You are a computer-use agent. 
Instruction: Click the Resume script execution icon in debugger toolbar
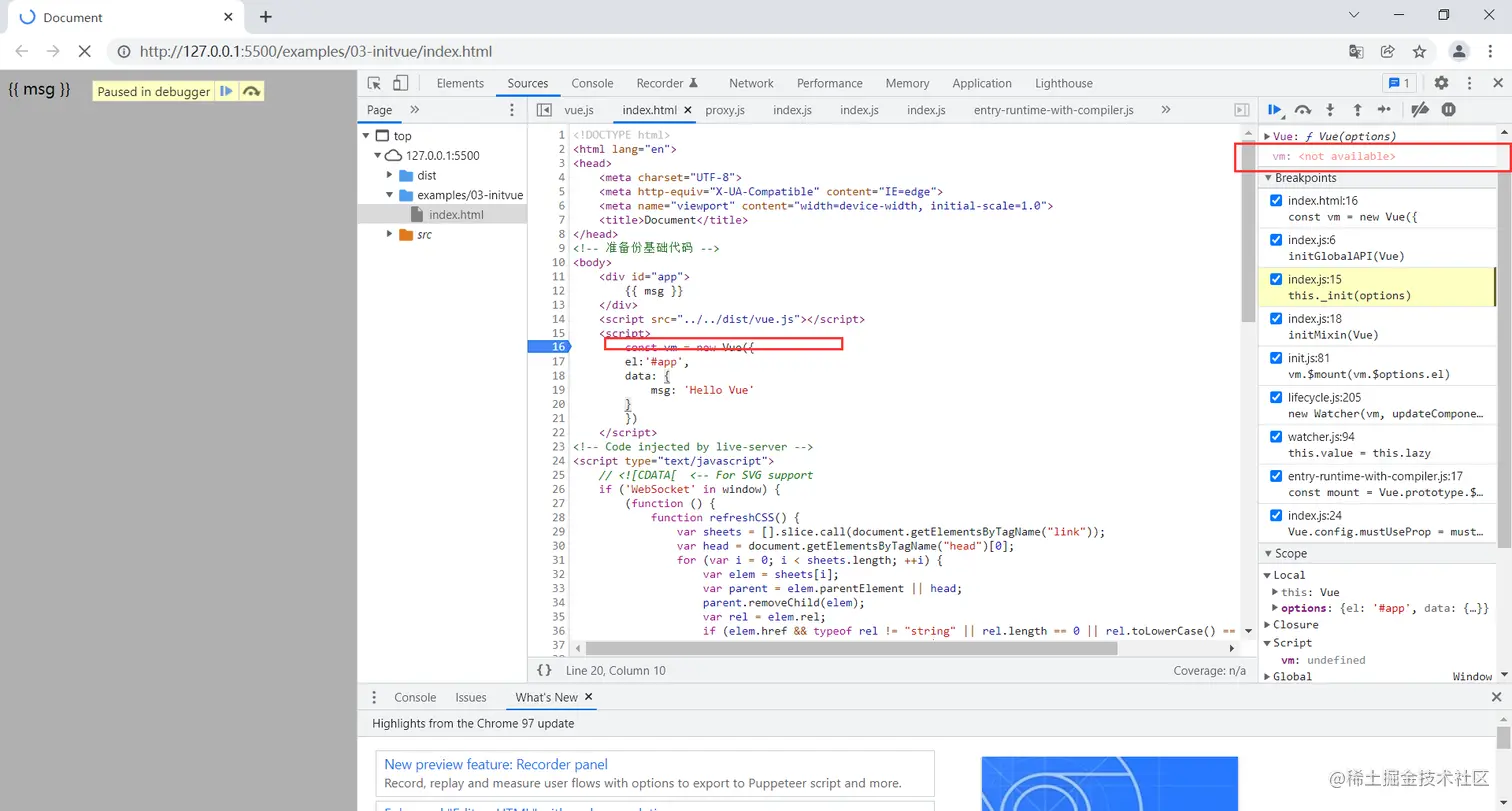coord(1275,110)
